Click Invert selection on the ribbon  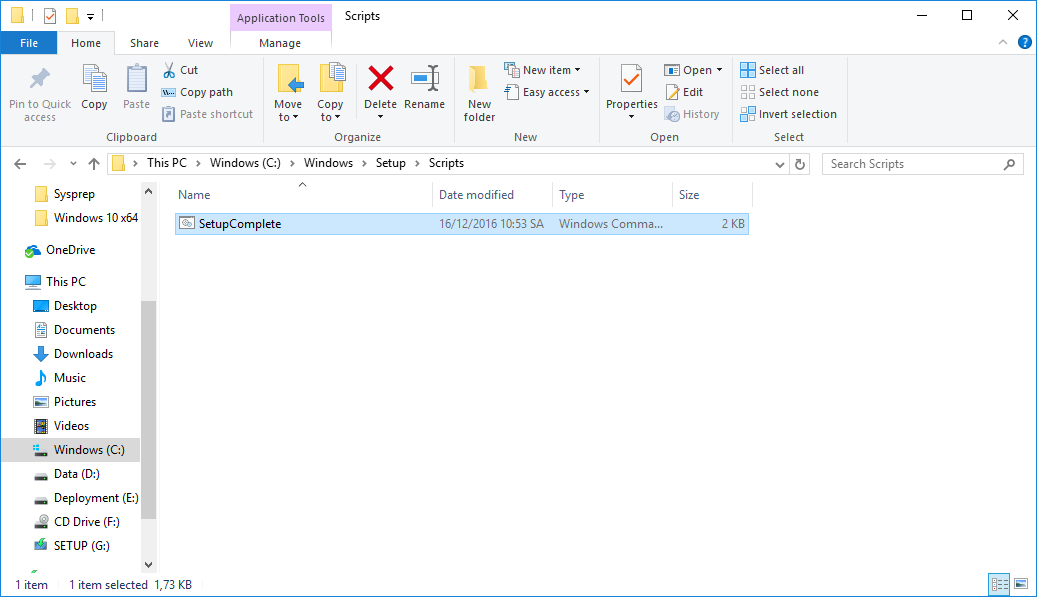789,113
